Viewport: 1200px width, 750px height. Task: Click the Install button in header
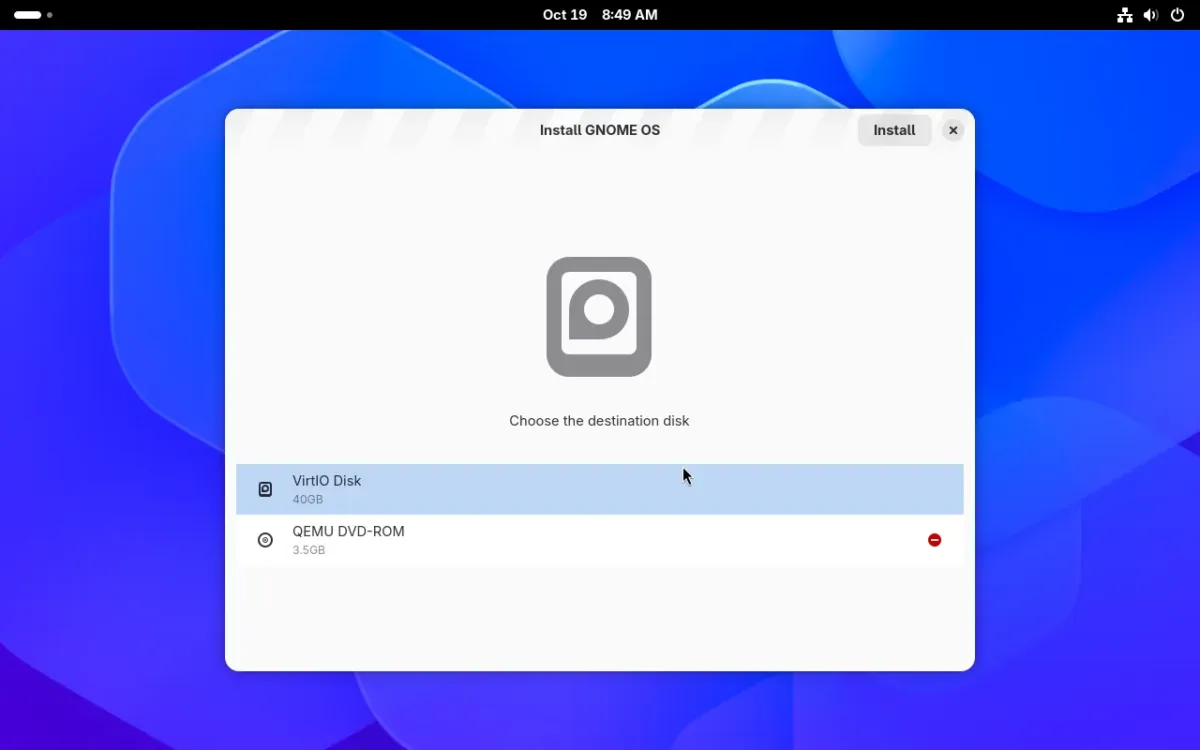coord(894,130)
